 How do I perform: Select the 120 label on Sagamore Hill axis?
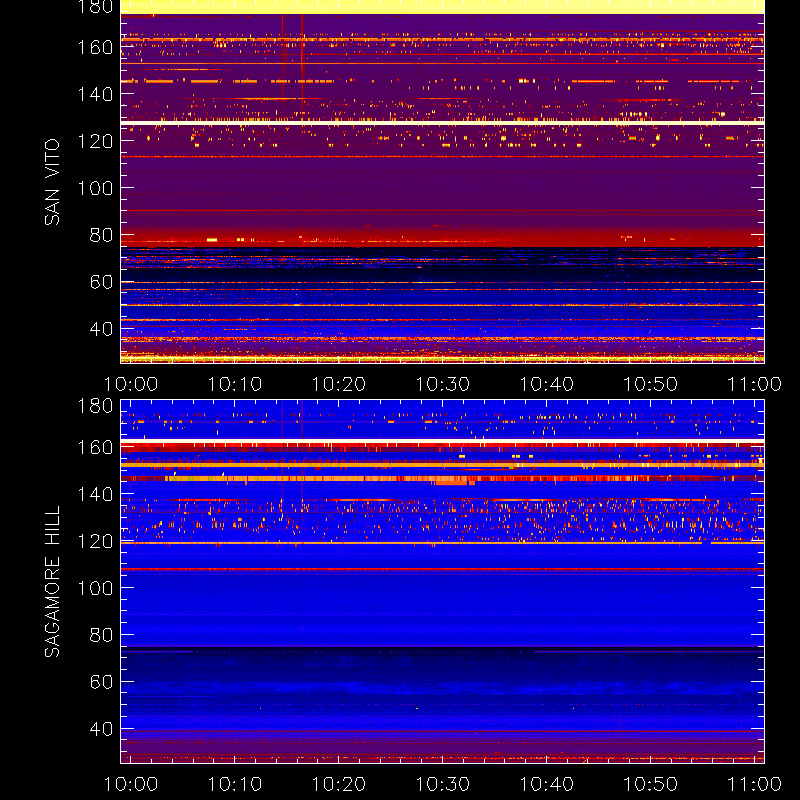(95, 541)
